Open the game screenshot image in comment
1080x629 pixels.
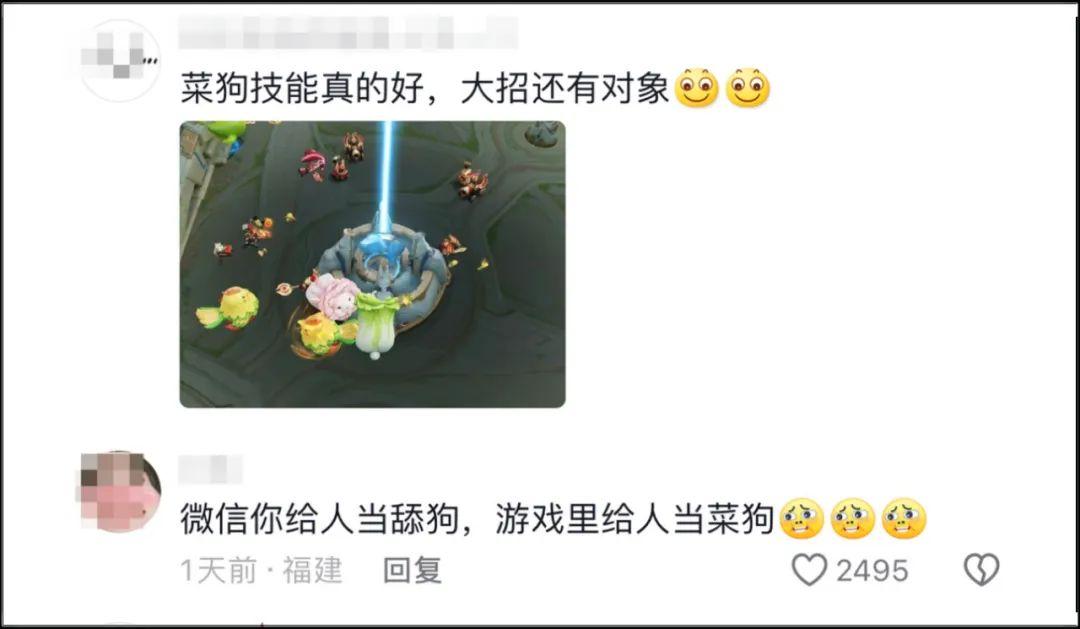pos(373,264)
